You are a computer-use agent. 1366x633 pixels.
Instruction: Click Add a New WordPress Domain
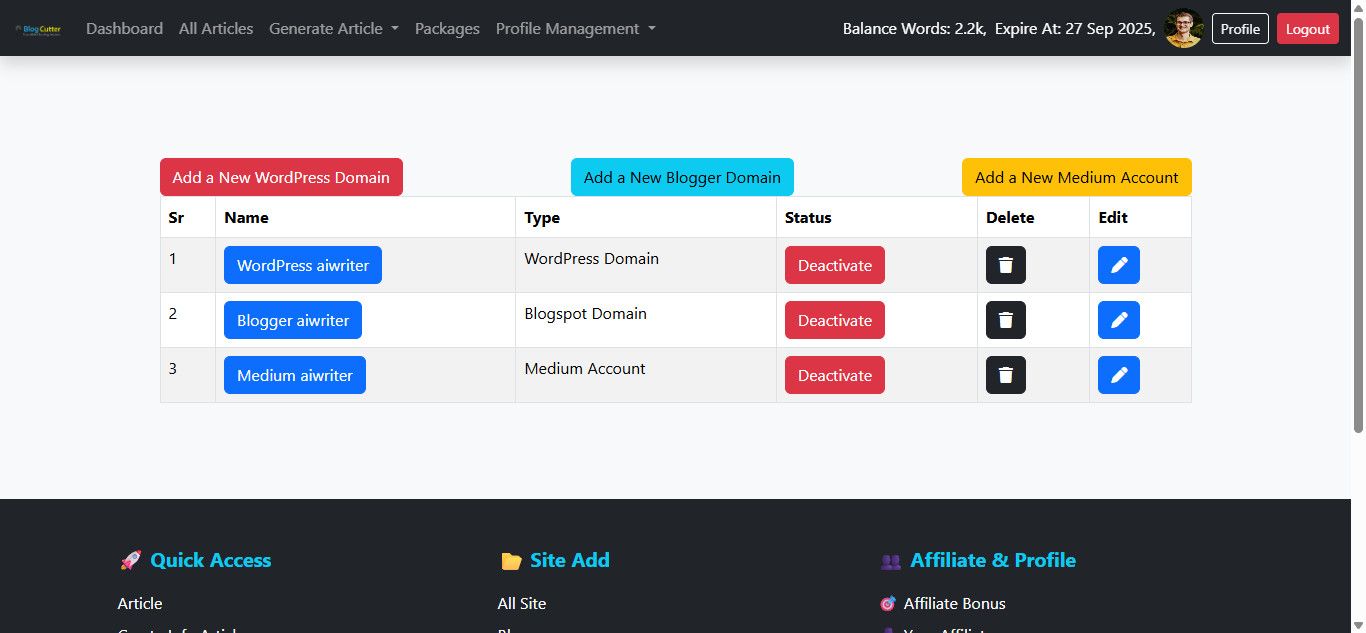click(281, 177)
